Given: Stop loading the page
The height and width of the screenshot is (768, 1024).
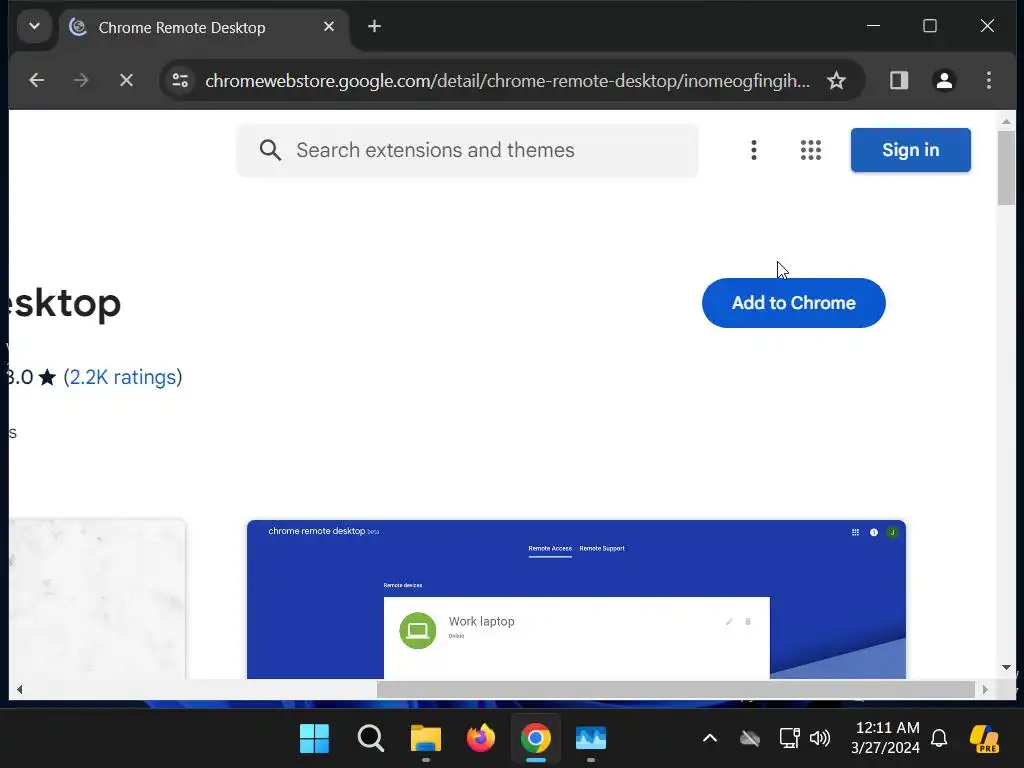Looking at the screenshot, I should click(126, 80).
